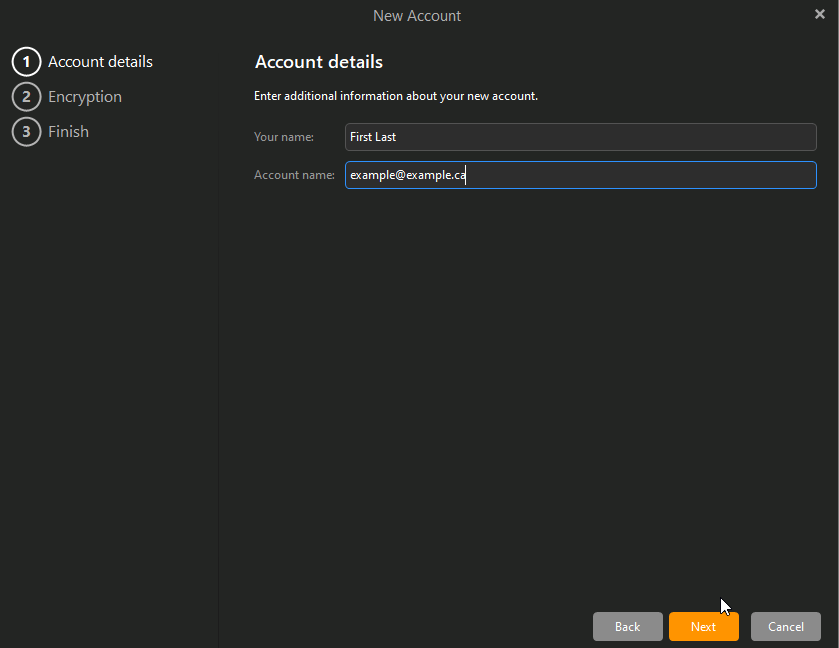Open the Account details step label
Screen dimensions: 839x648
tap(101, 62)
